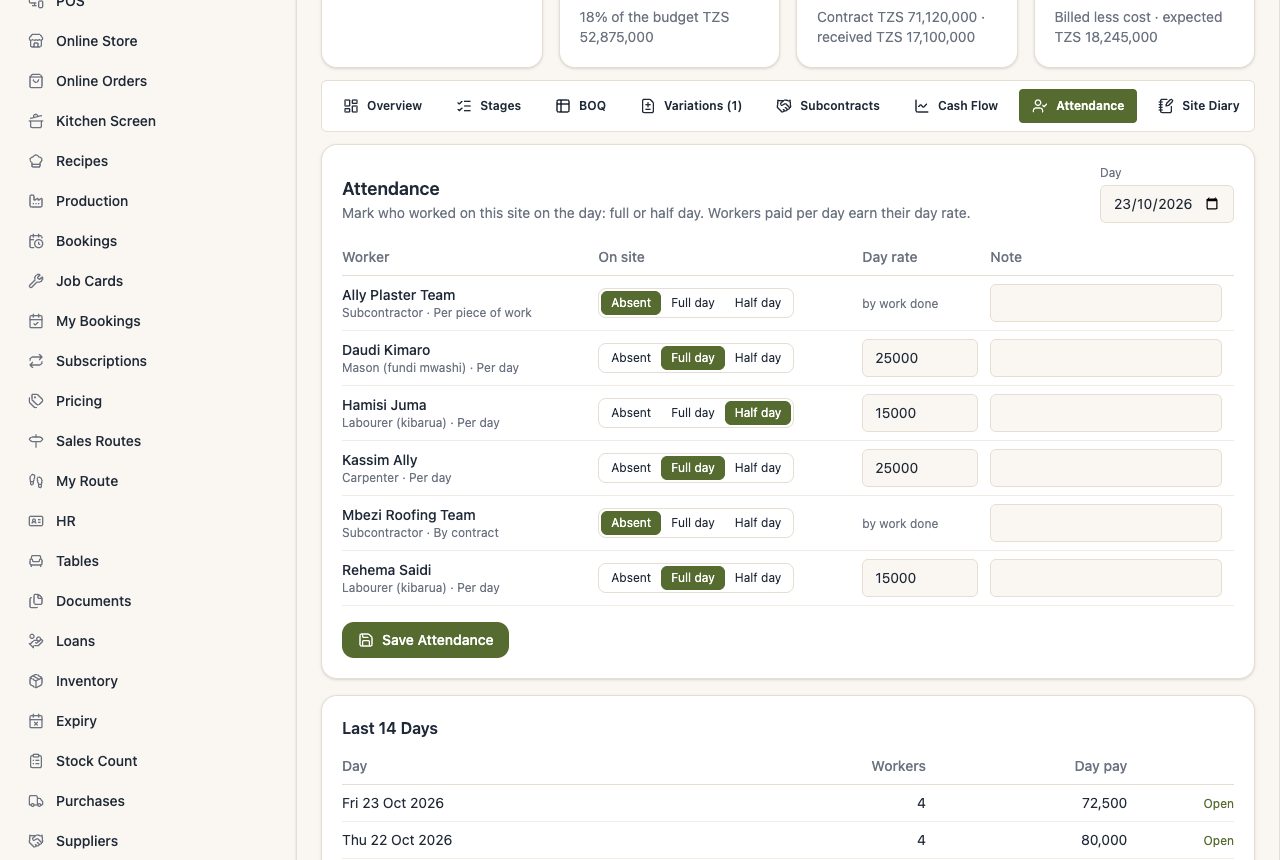This screenshot has height=860, width=1280.
Task: Open HR id-card icon
Action: click(36, 521)
